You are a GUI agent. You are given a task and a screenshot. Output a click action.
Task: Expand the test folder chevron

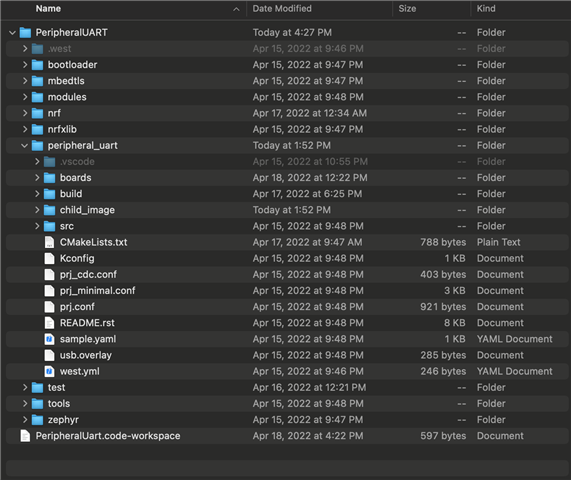(25, 387)
